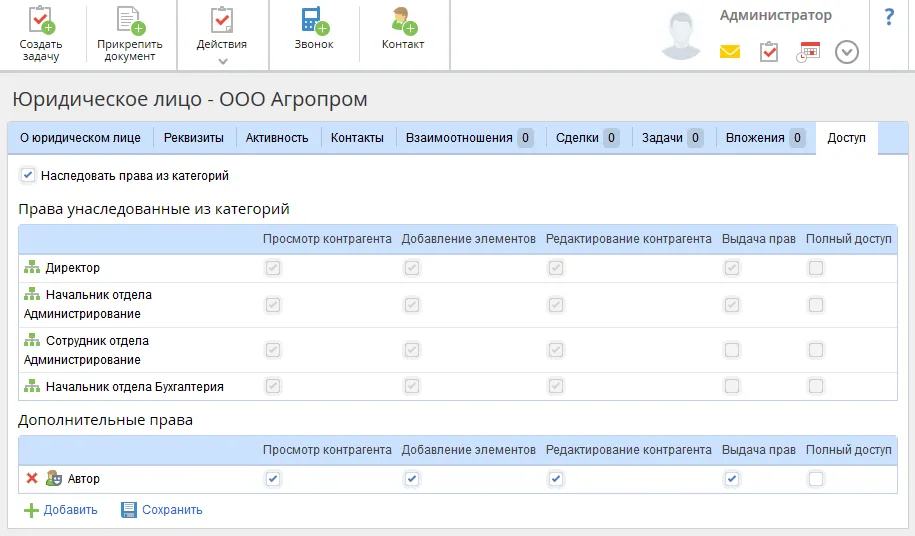Toggle Автор Добавление элементов checkbox

coord(412,479)
